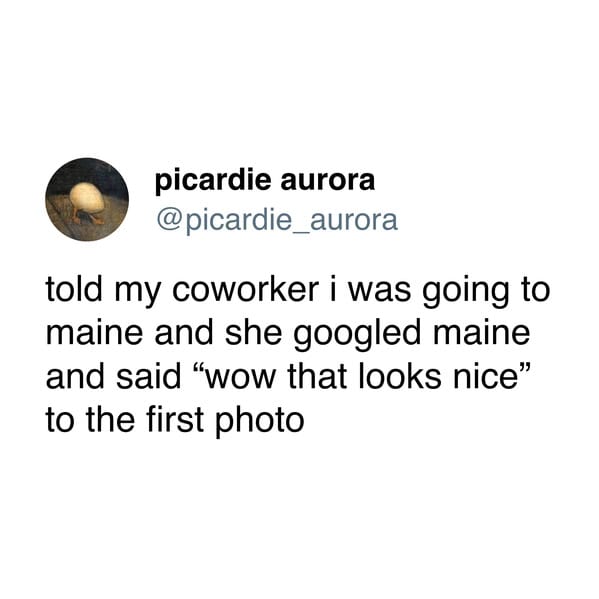Open the picardie aurora display name
This screenshot has width=599, height=599.
265,180
